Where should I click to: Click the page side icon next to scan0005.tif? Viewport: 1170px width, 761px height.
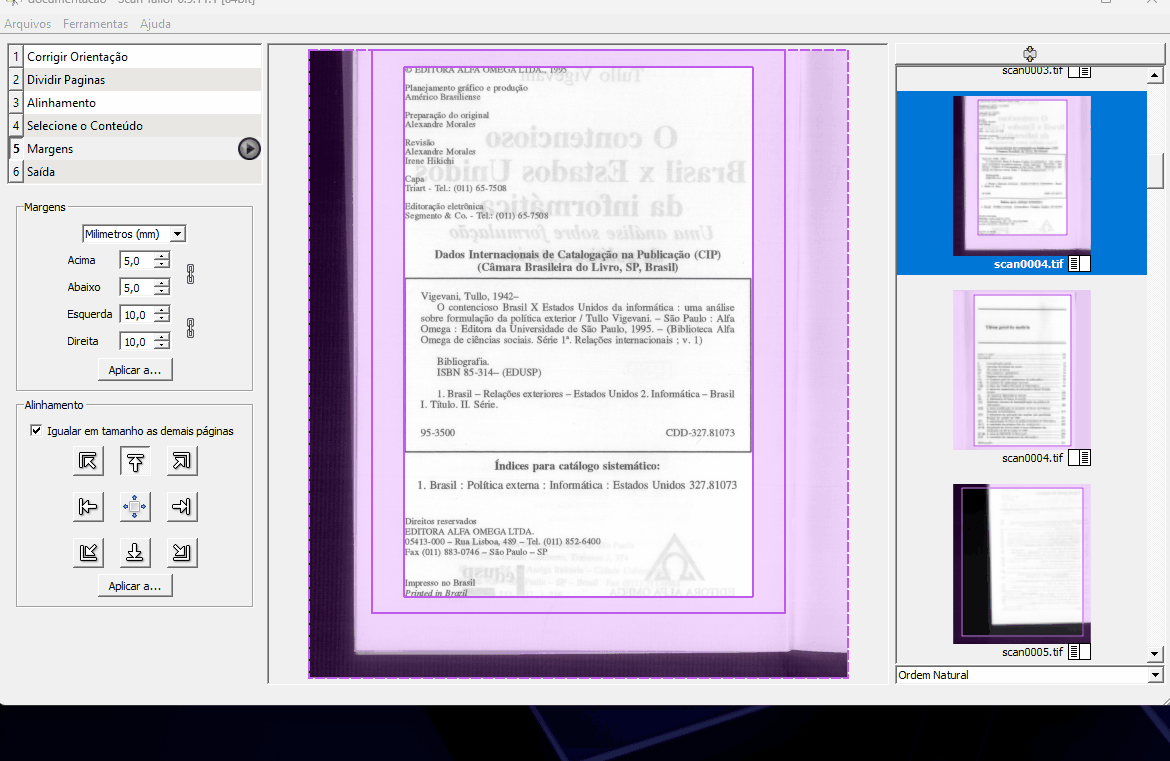[1080, 651]
